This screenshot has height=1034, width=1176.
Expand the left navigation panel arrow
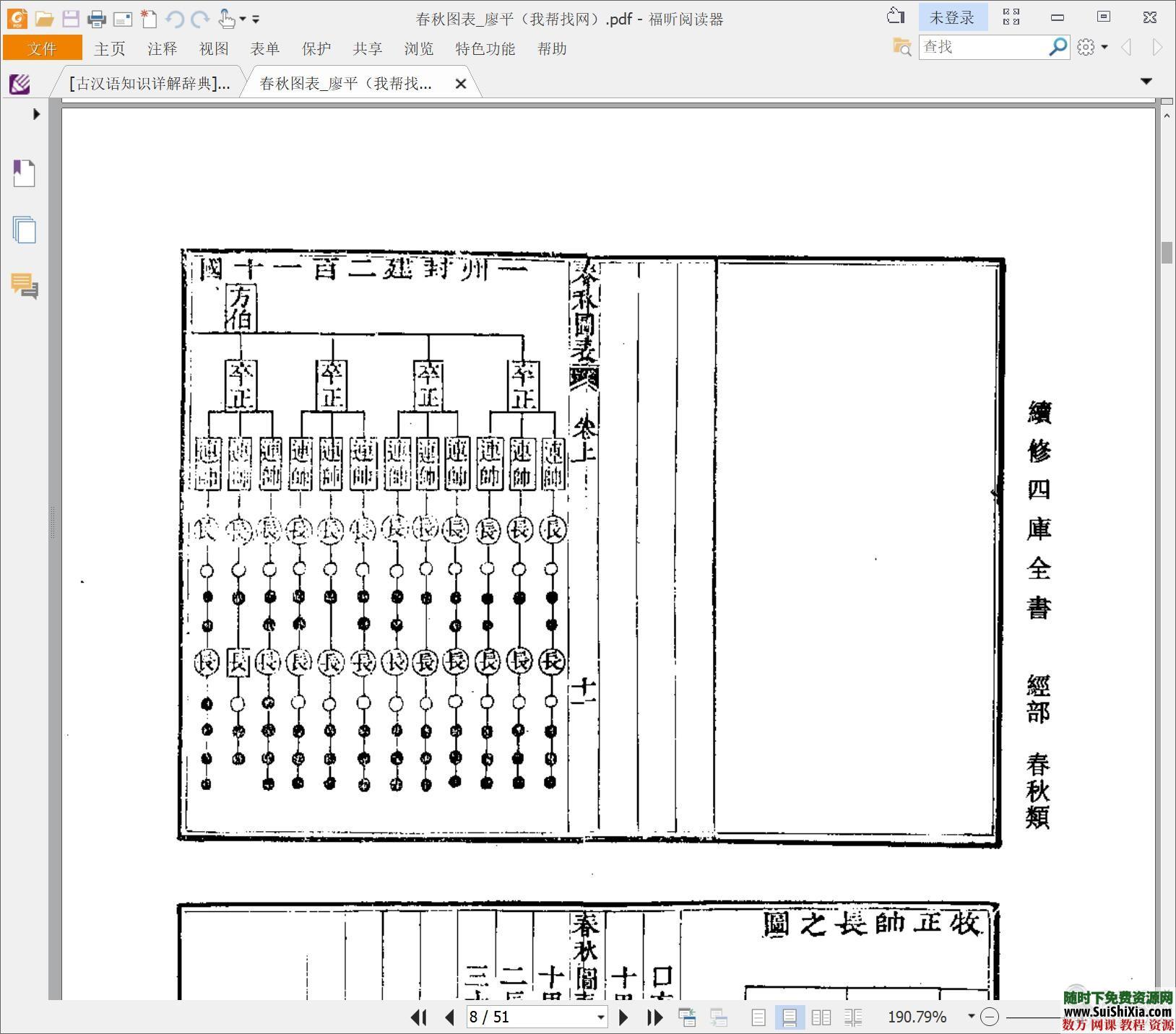(x=36, y=114)
